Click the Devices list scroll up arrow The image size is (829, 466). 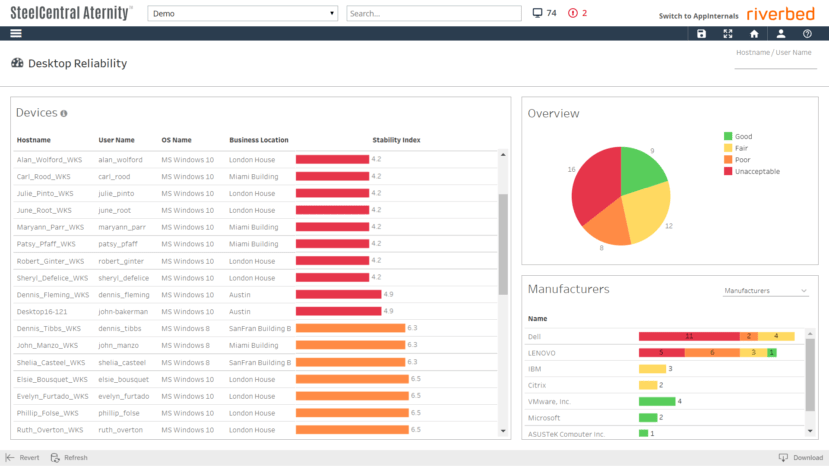click(503, 155)
